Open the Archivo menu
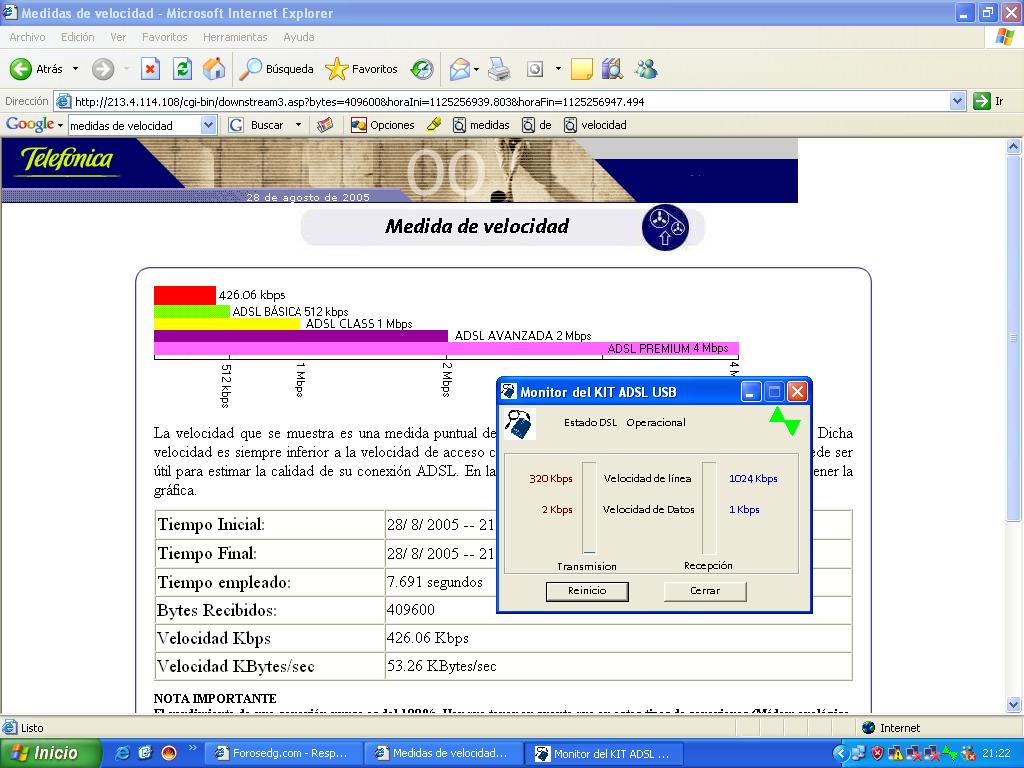 [x=27, y=37]
